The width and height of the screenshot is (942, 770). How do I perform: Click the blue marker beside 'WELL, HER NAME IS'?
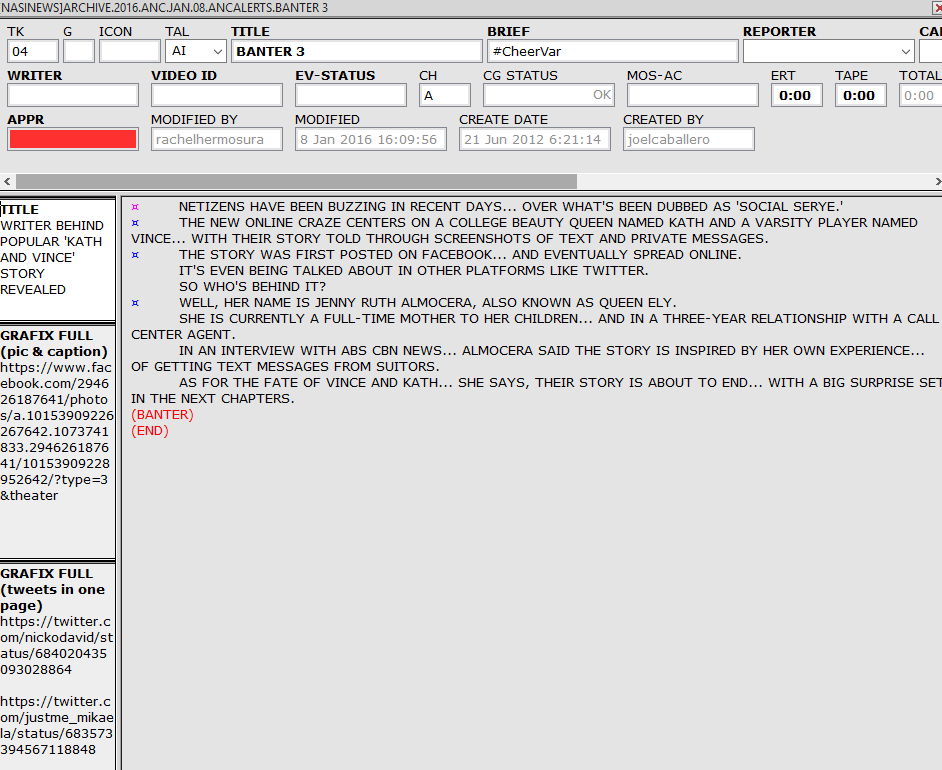(x=135, y=303)
